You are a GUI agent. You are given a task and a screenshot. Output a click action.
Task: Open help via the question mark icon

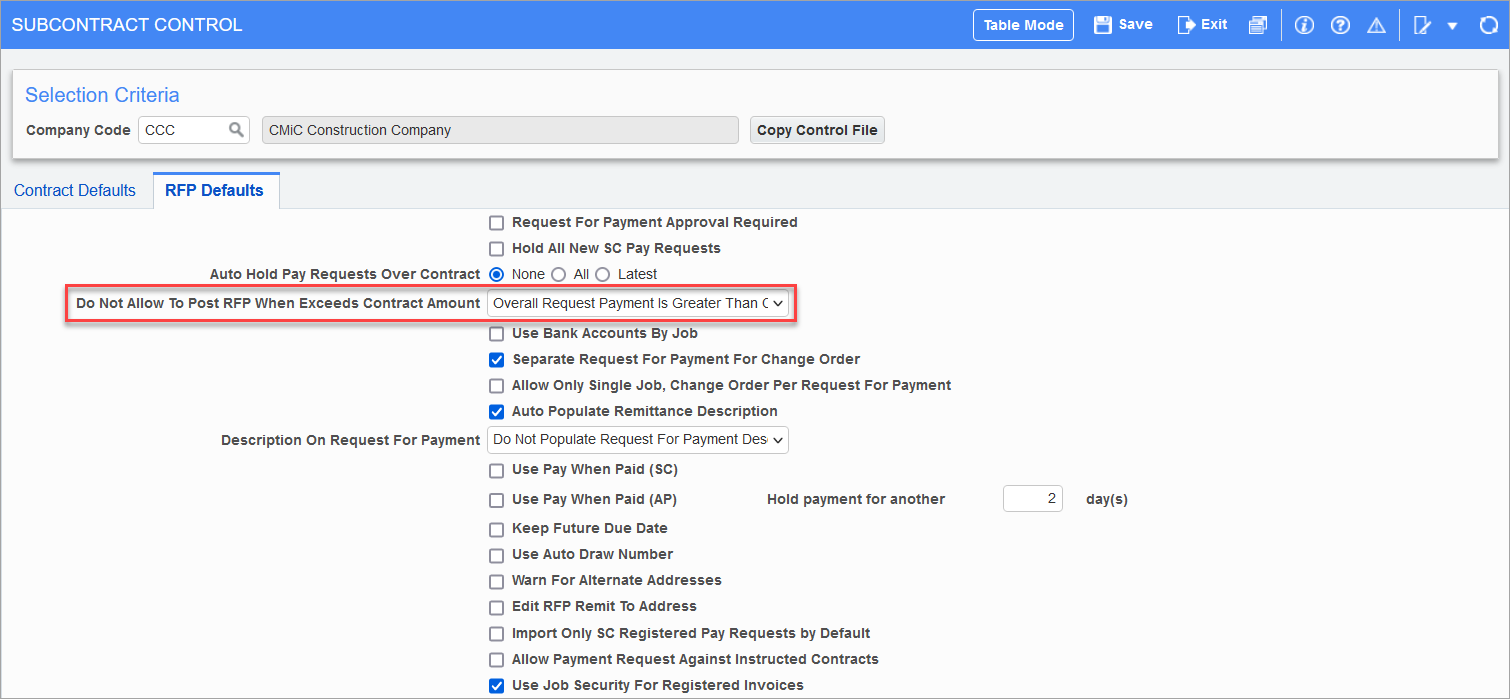point(1340,25)
